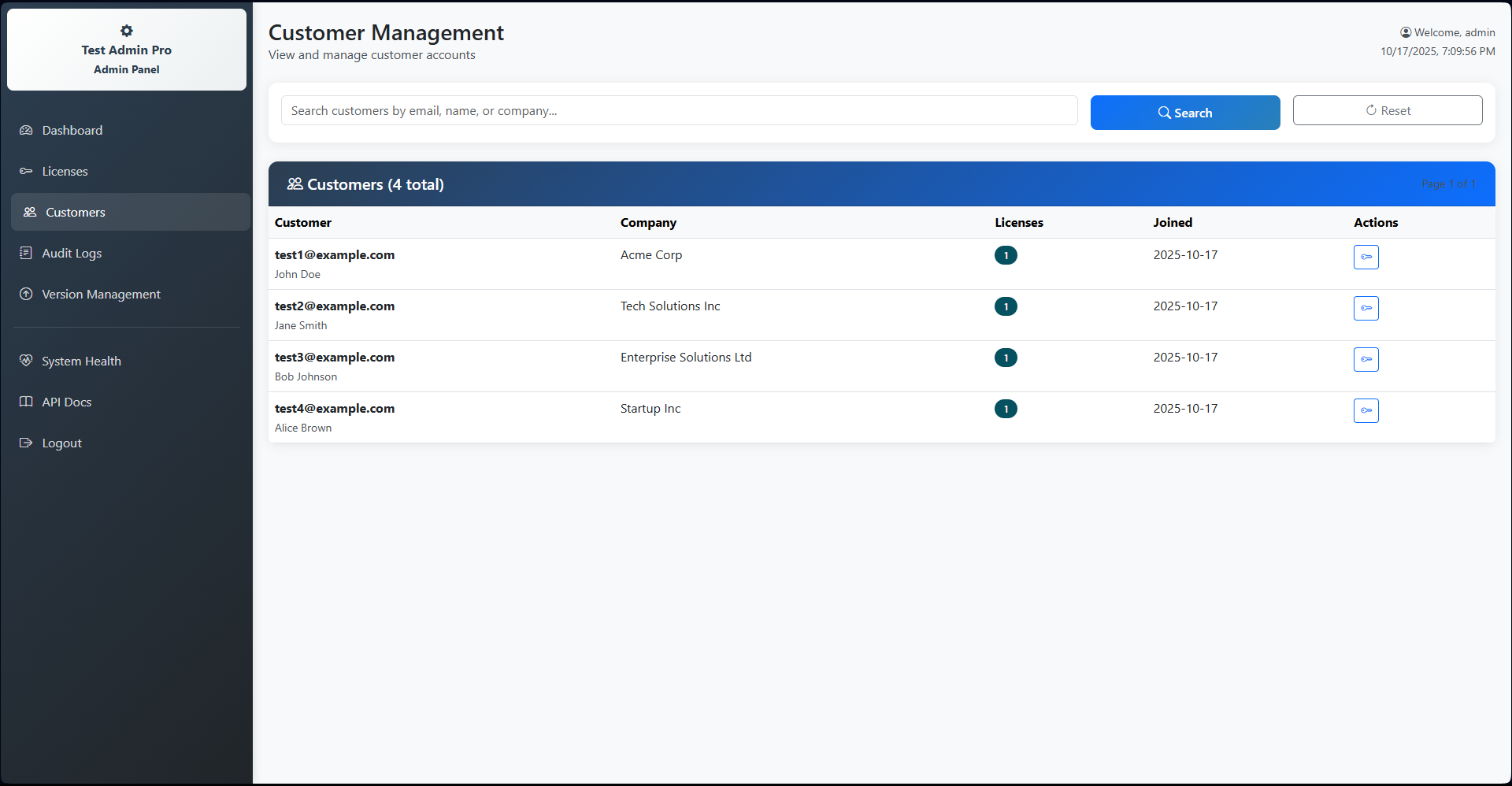Image resolution: width=1512 pixels, height=786 pixels.
Task: Click the key action icon for John Doe
Action: point(1366,257)
